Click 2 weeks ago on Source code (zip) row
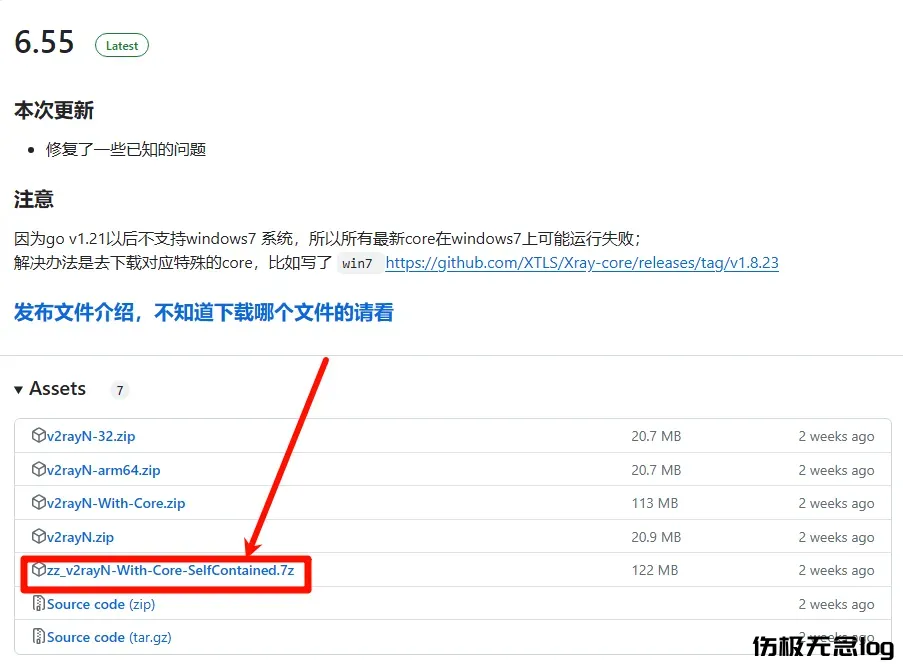 (836, 604)
